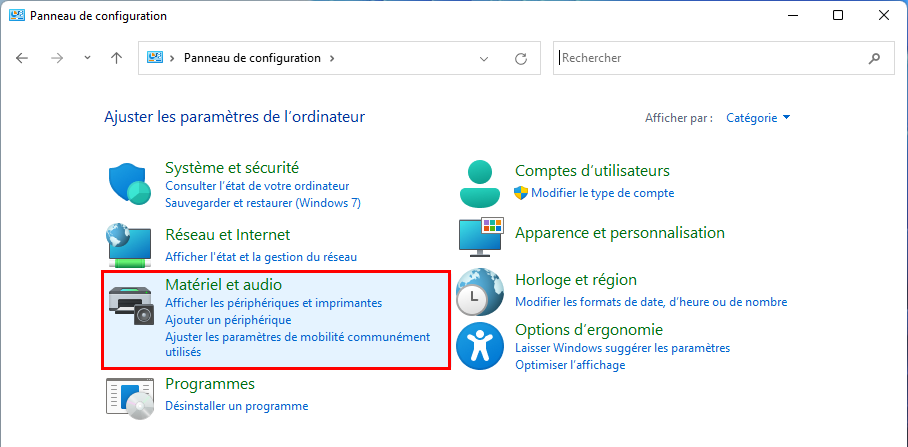The width and height of the screenshot is (908, 447).
Task: Click the Comptes d'utilisateurs person icon
Action: pos(479,184)
